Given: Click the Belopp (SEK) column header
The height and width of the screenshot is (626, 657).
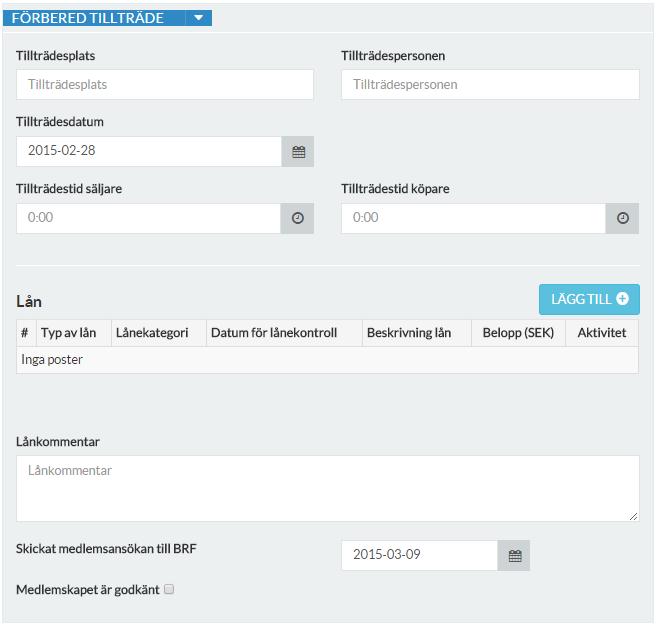Looking at the screenshot, I should (519, 333).
